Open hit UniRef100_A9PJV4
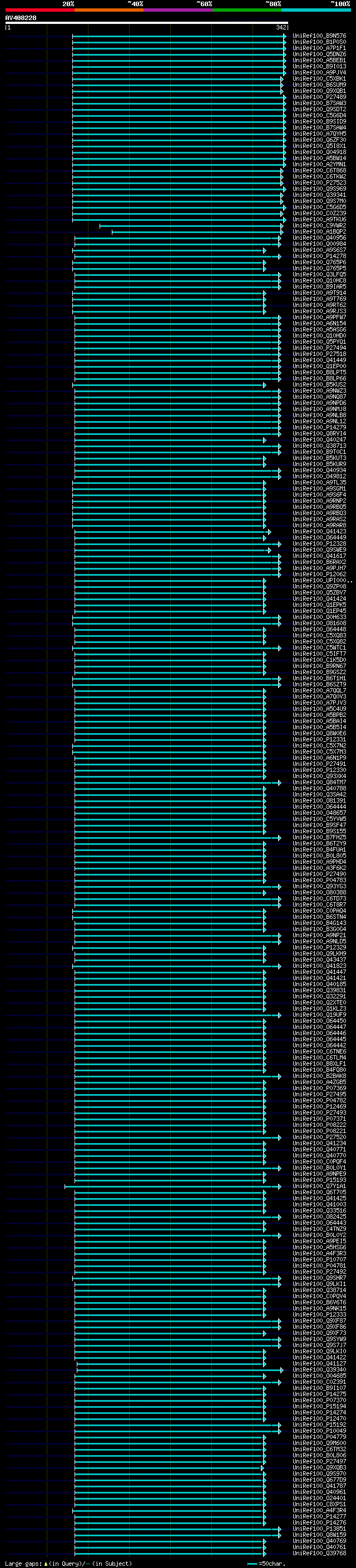 click(319, 72)
